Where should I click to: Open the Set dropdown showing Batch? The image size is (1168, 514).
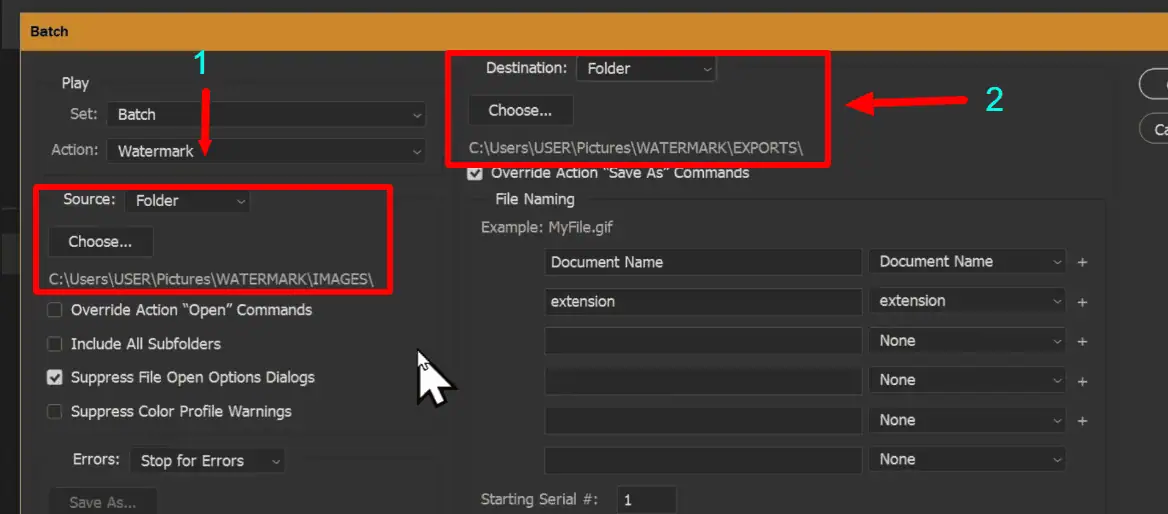click(x=265, y=115)
